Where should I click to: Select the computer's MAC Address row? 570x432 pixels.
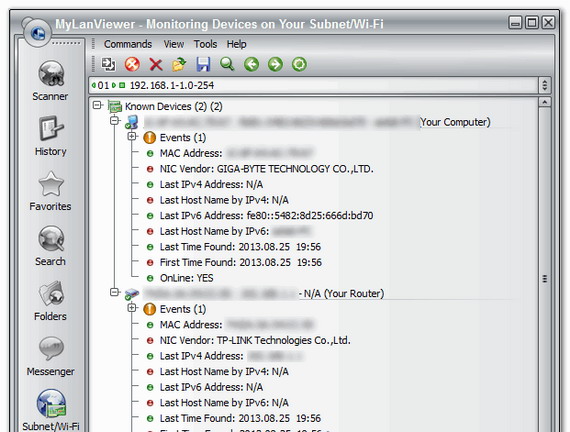[236, 153]
